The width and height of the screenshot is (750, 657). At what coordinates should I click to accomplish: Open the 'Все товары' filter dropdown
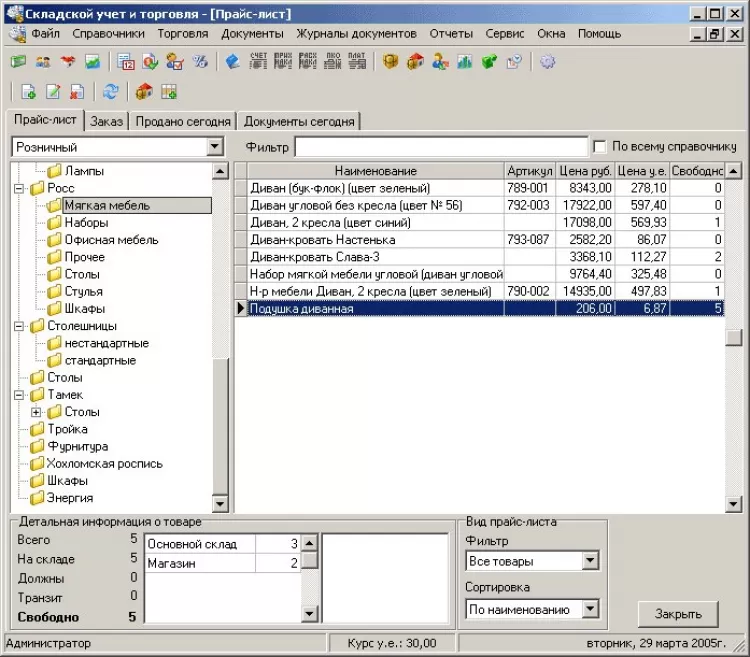590,561
